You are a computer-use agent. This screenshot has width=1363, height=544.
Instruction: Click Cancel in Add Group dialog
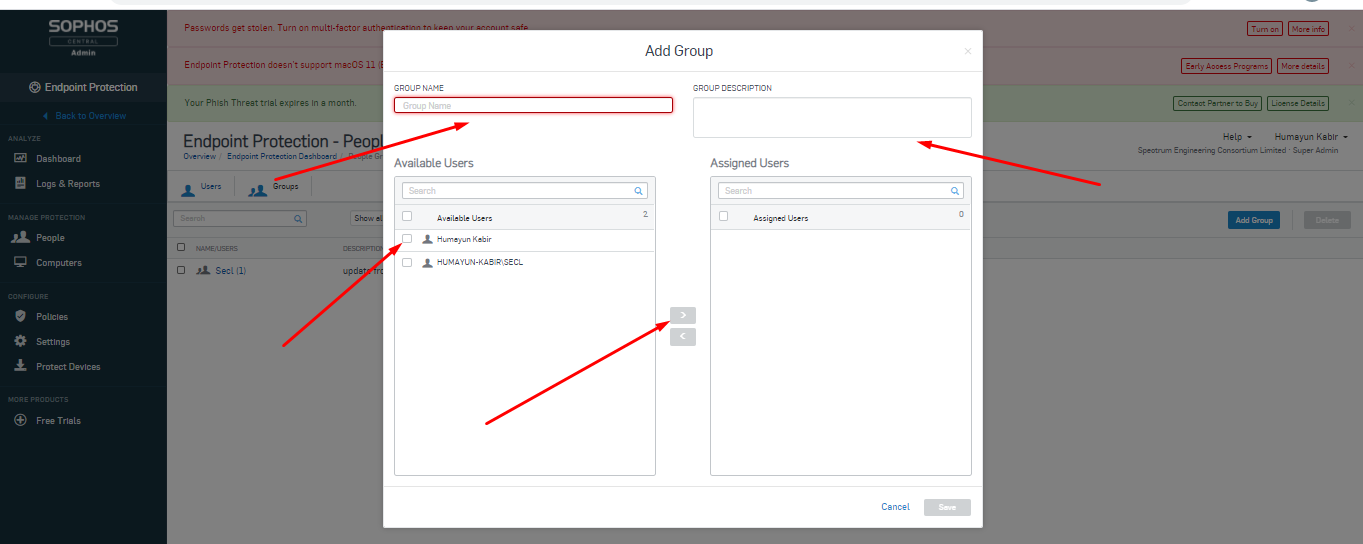[x=895, y=507]
